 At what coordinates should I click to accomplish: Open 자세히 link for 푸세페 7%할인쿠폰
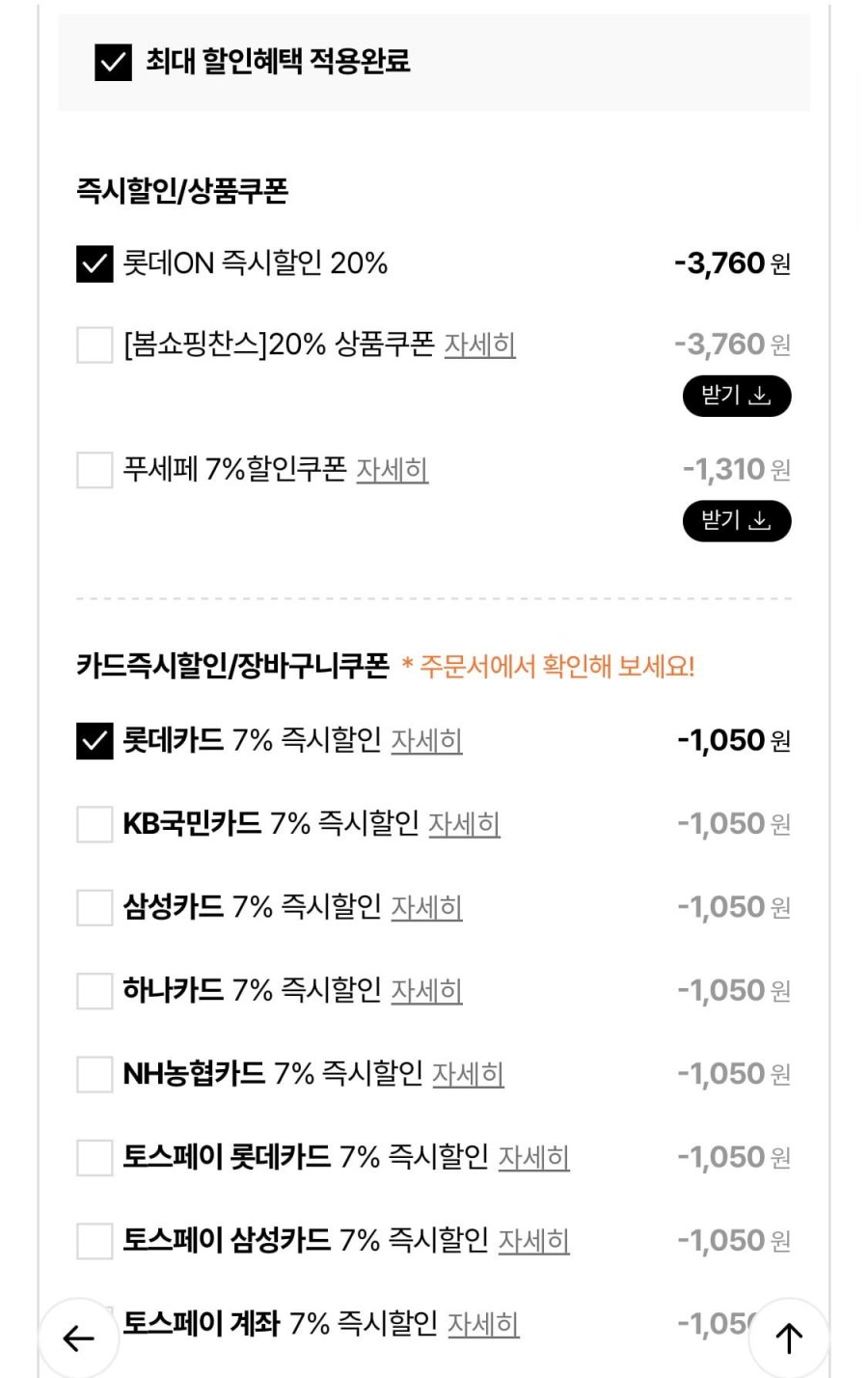point(392,470)
